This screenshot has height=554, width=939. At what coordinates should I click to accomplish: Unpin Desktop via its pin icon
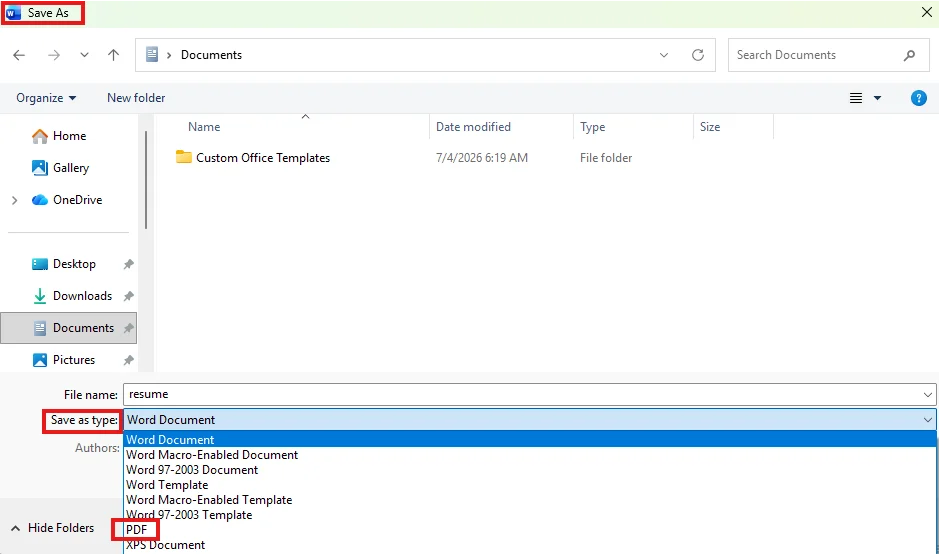click(x=128, y=264)
